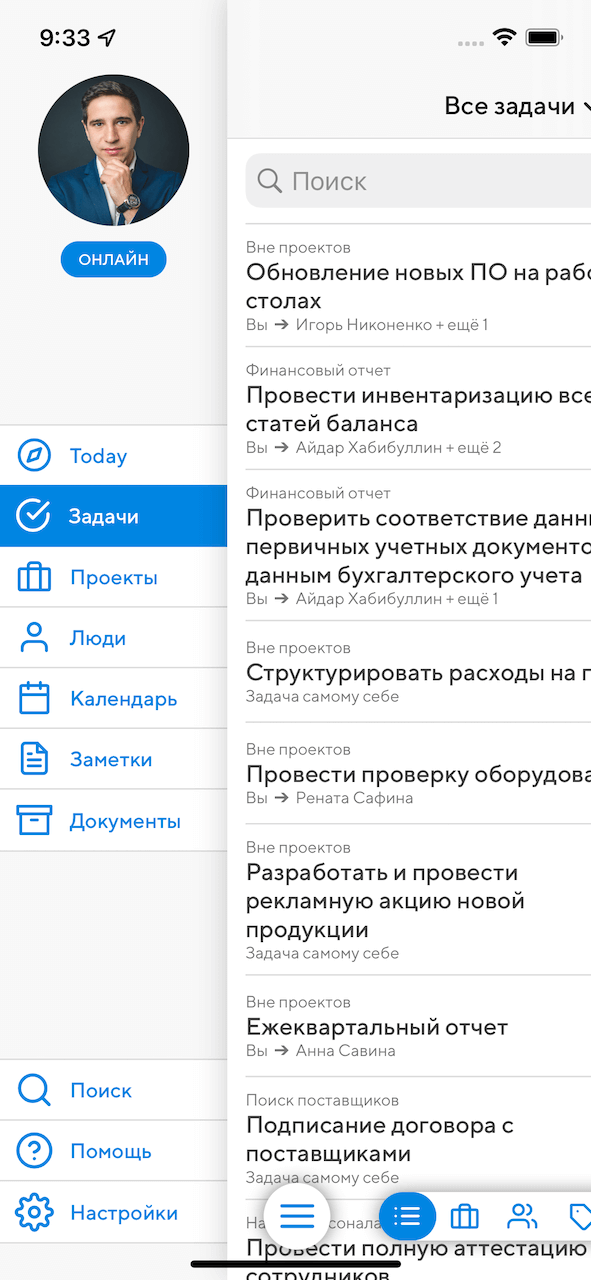Tap Поиск поставщиков project label
Viewport: 591px width, 1280px height.
pyautogui.click(x=322, y=1100)
